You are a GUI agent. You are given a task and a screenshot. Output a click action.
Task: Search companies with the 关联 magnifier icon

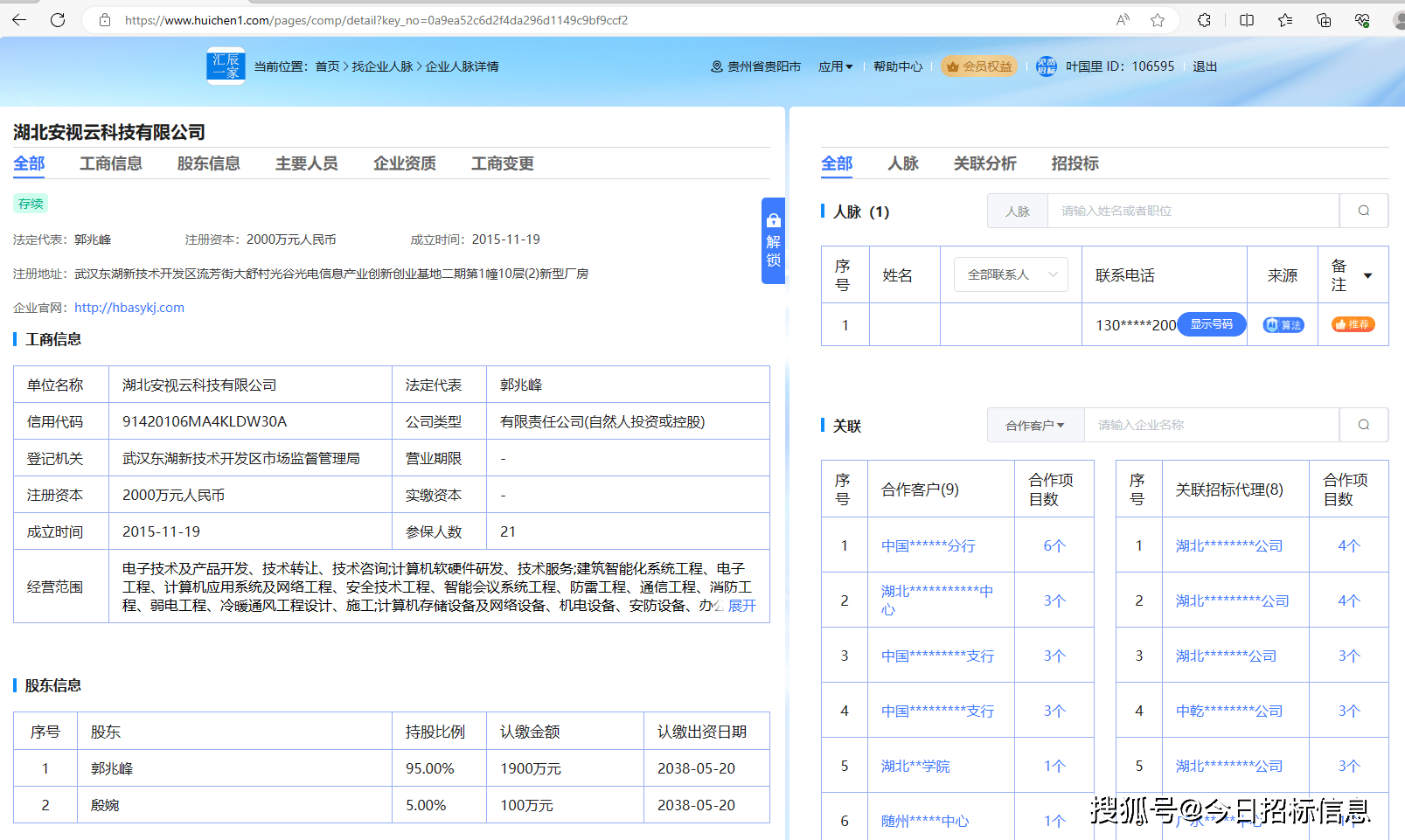tap(1364, 425)
